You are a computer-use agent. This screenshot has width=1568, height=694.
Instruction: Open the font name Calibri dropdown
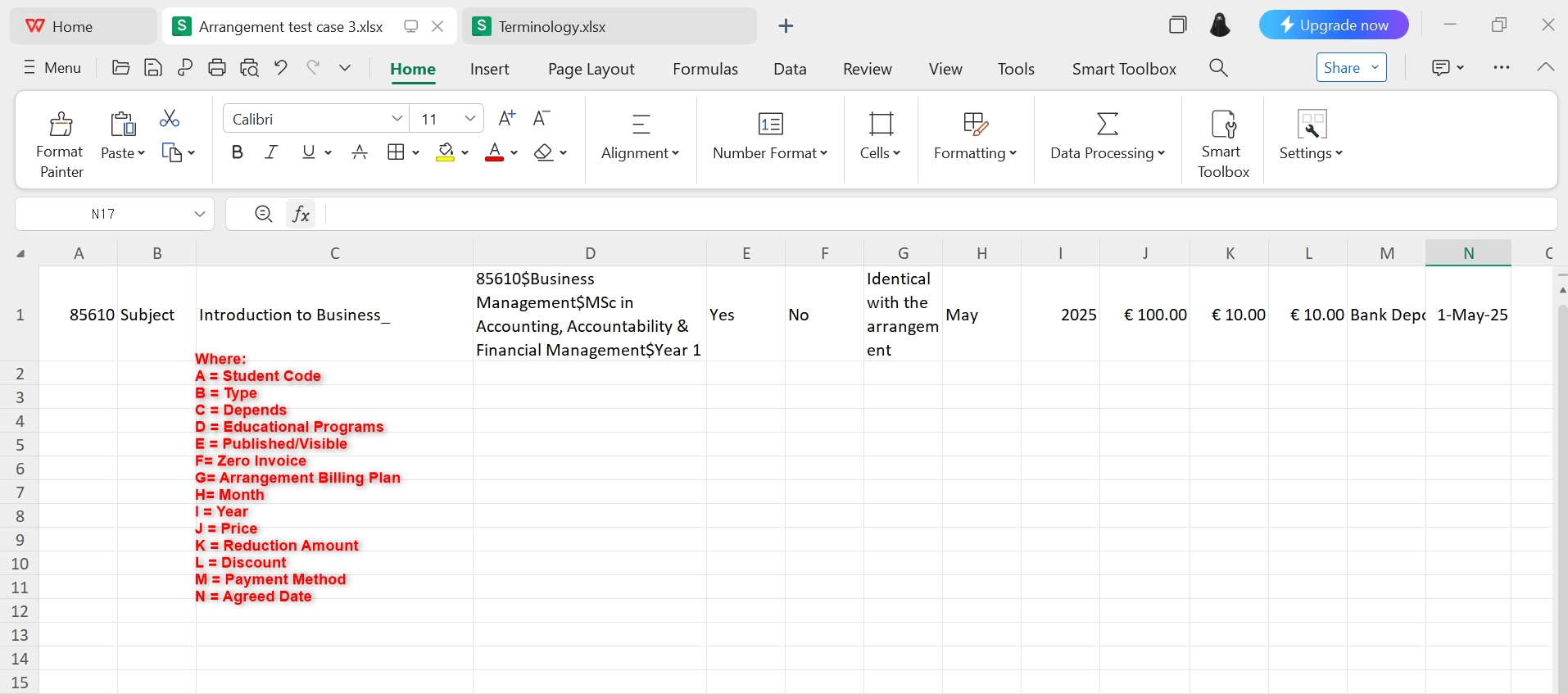coord(397,119)
